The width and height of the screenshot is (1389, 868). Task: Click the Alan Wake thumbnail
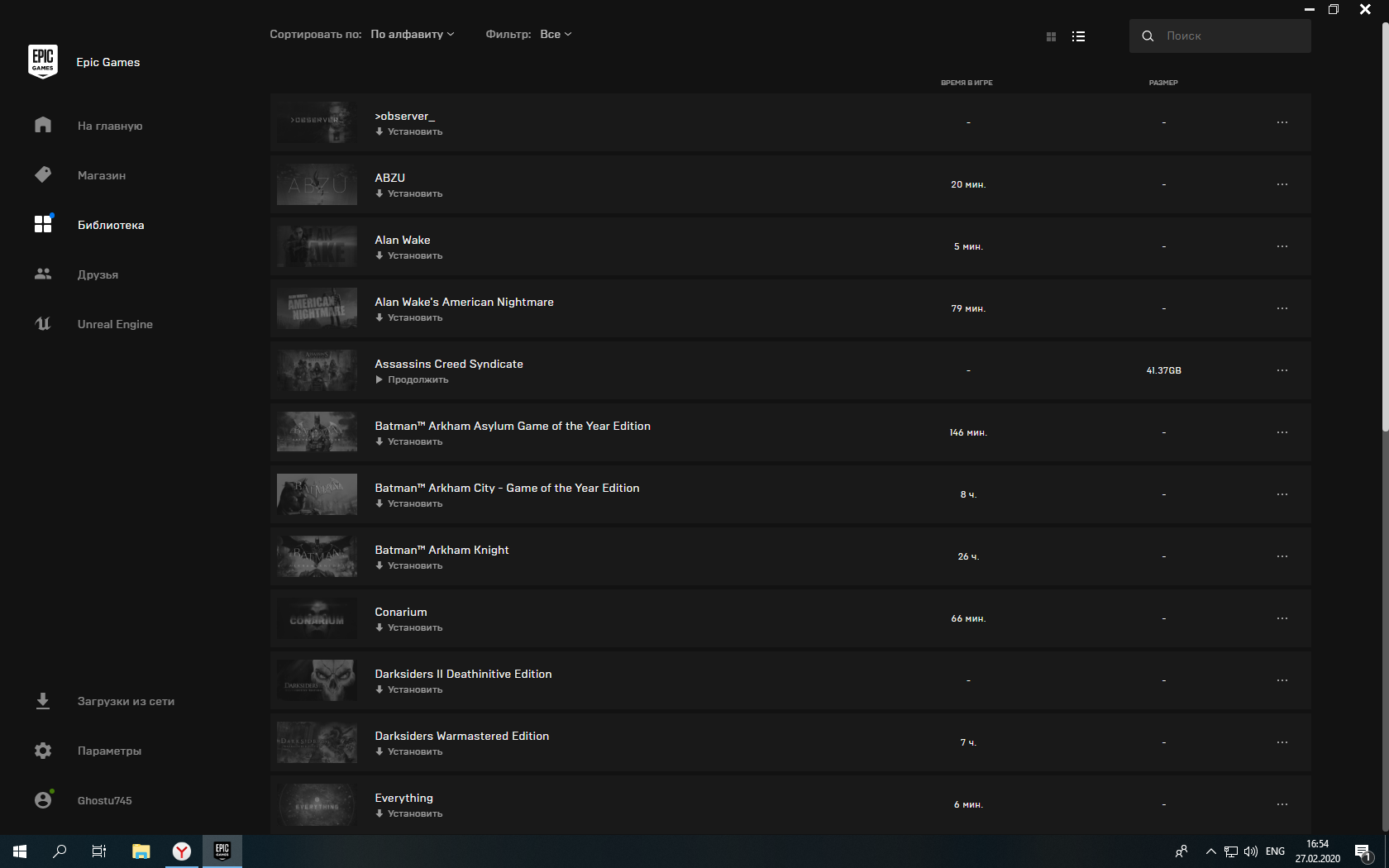click(317, 246)
